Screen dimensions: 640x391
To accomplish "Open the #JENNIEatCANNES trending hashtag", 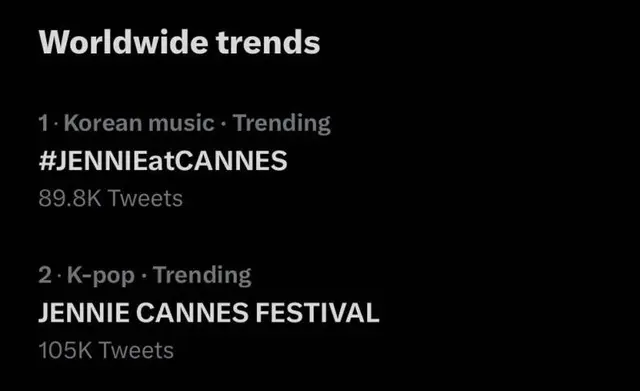I will (163, 160).
